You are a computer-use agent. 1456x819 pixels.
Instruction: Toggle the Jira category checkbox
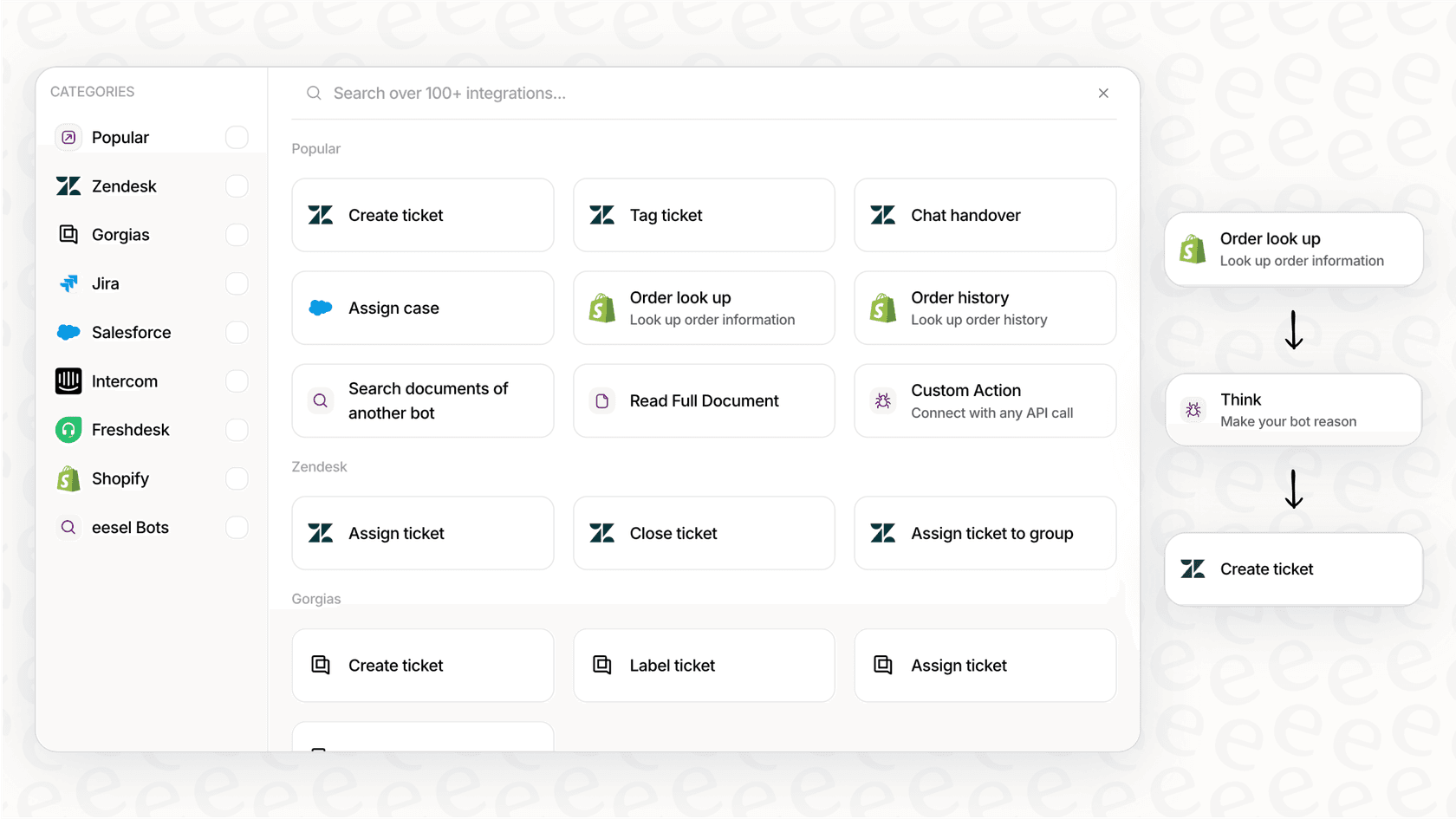coord(237,283)
